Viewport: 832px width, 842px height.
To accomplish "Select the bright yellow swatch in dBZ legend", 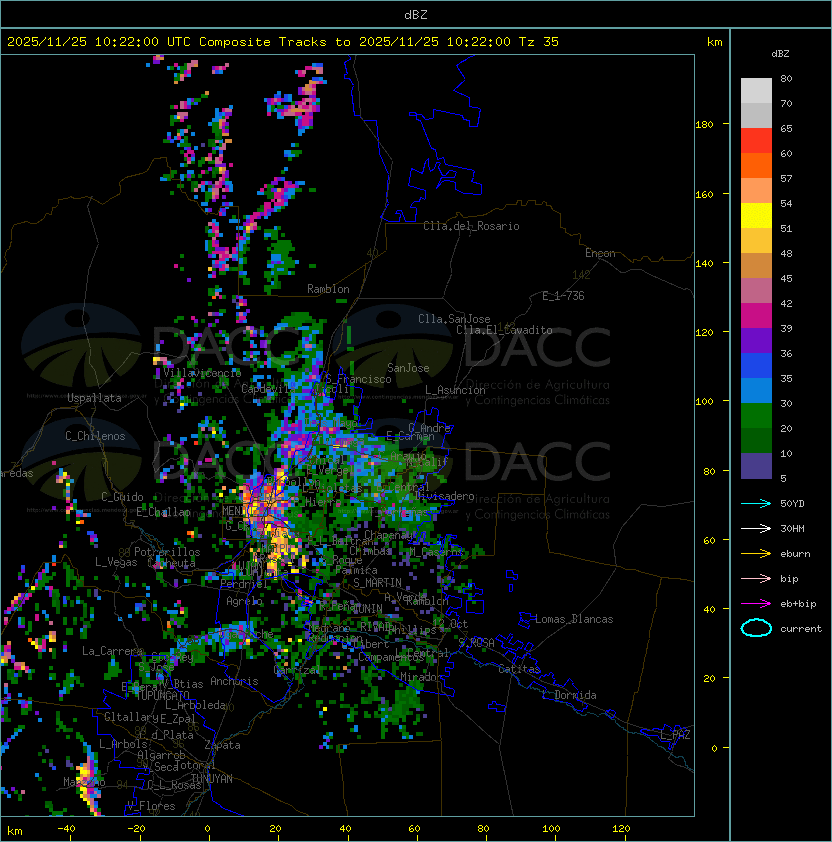I will click(x=756, y=216).
